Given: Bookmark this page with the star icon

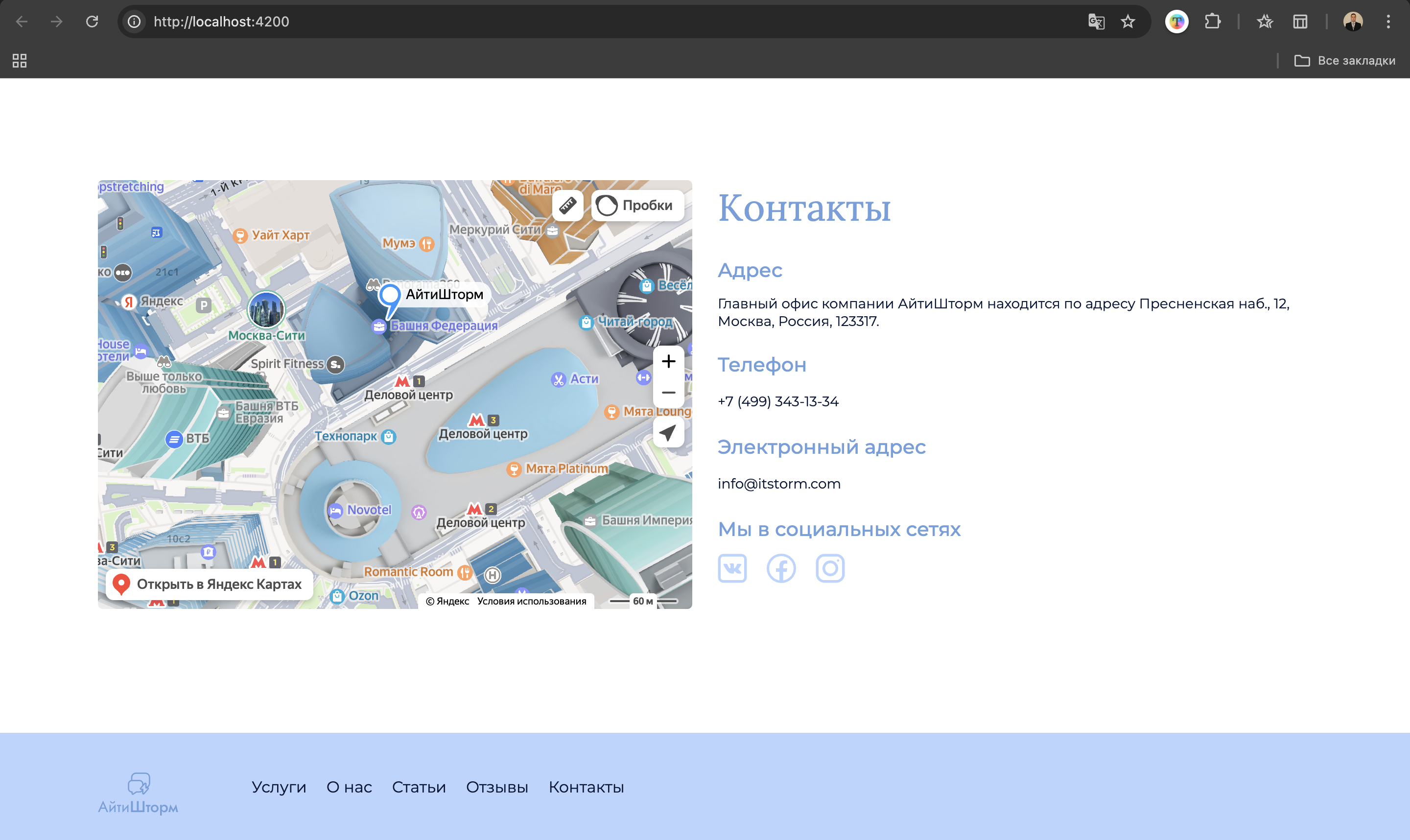Looking at the screenshot, I should click(1128, 22).
